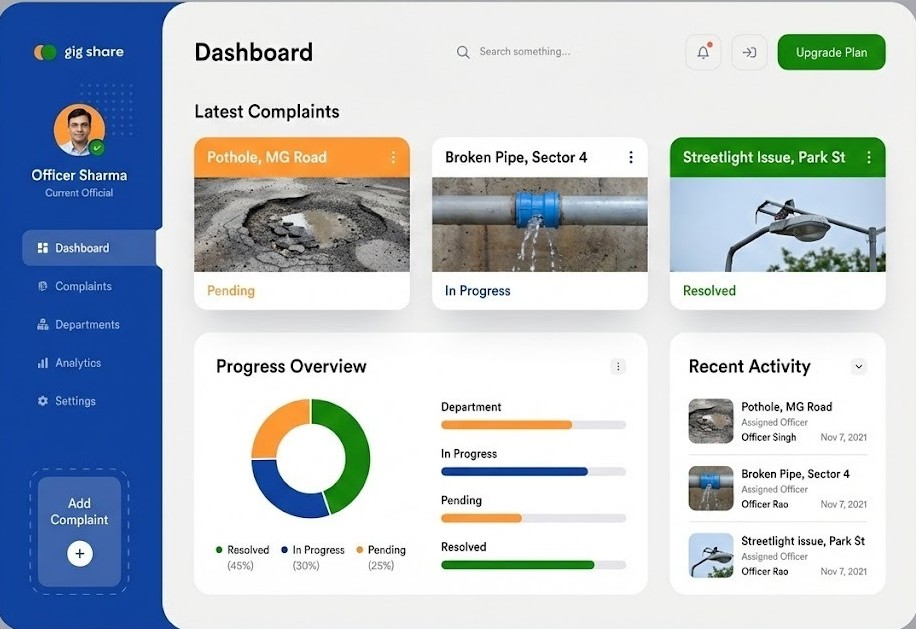
Task: Click Officer Sharma's profile avatar
Action: point(79,130)
